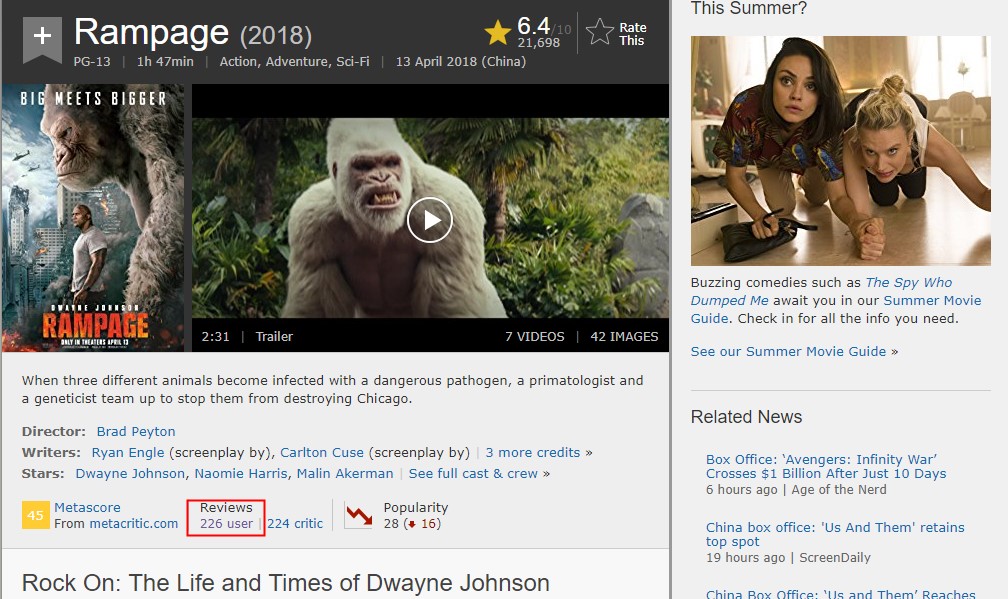Click the Trailer label under the video
Viewport: 1008px width, 599px height.
274,336
